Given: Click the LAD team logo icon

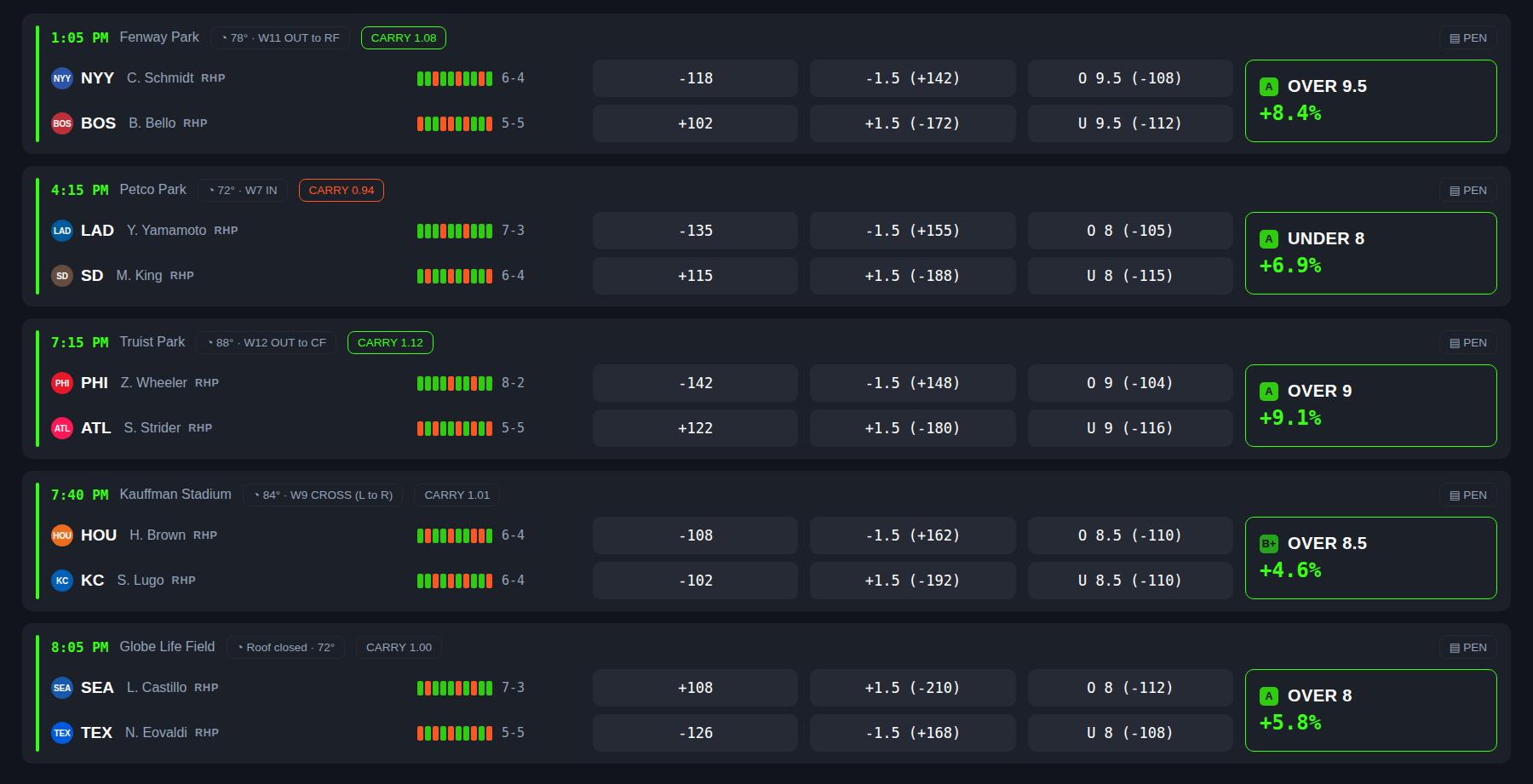Looking at the screenshot, I should pos(62,231).
